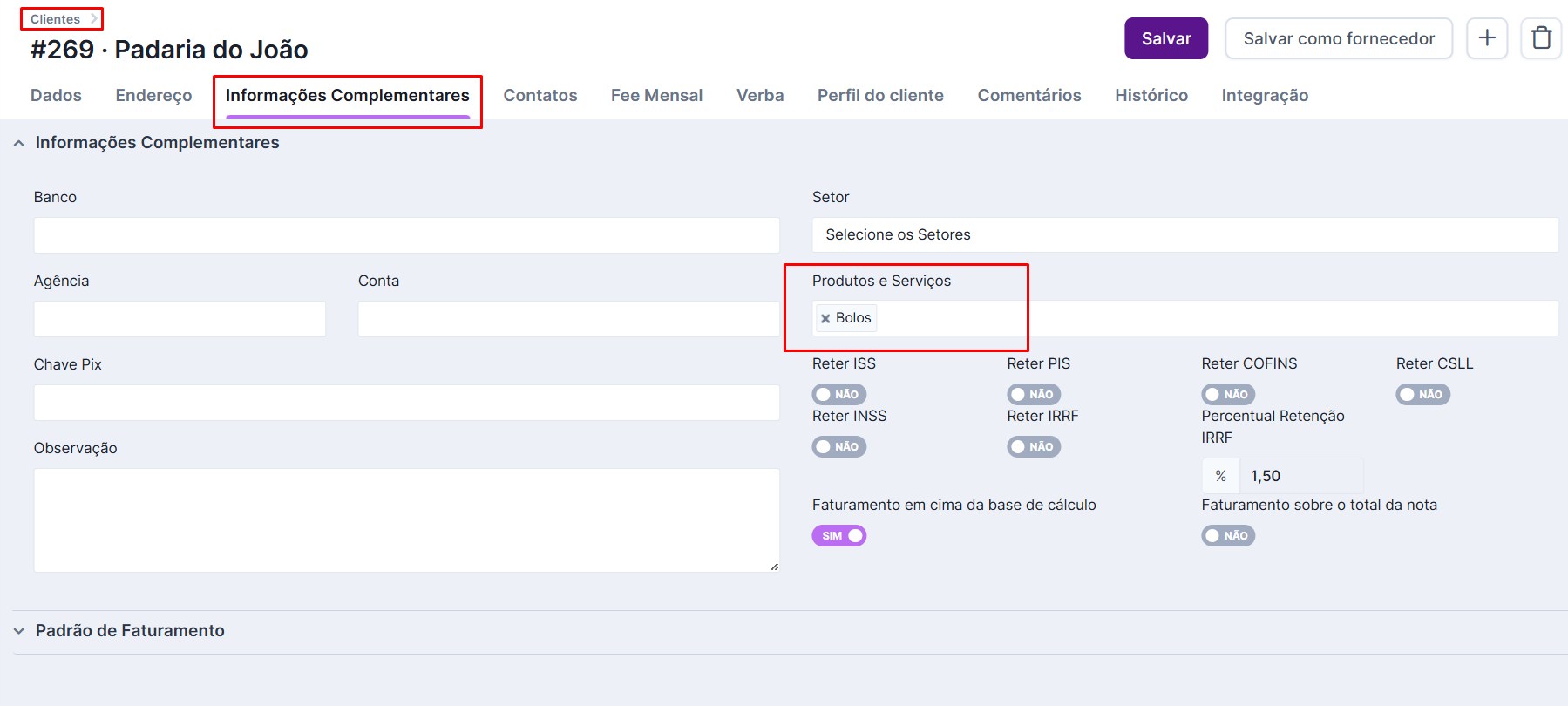Viewport: 1568px width, 706px height.
Task: Click Salvar como fornecedor button
Action: point(1338,38)
